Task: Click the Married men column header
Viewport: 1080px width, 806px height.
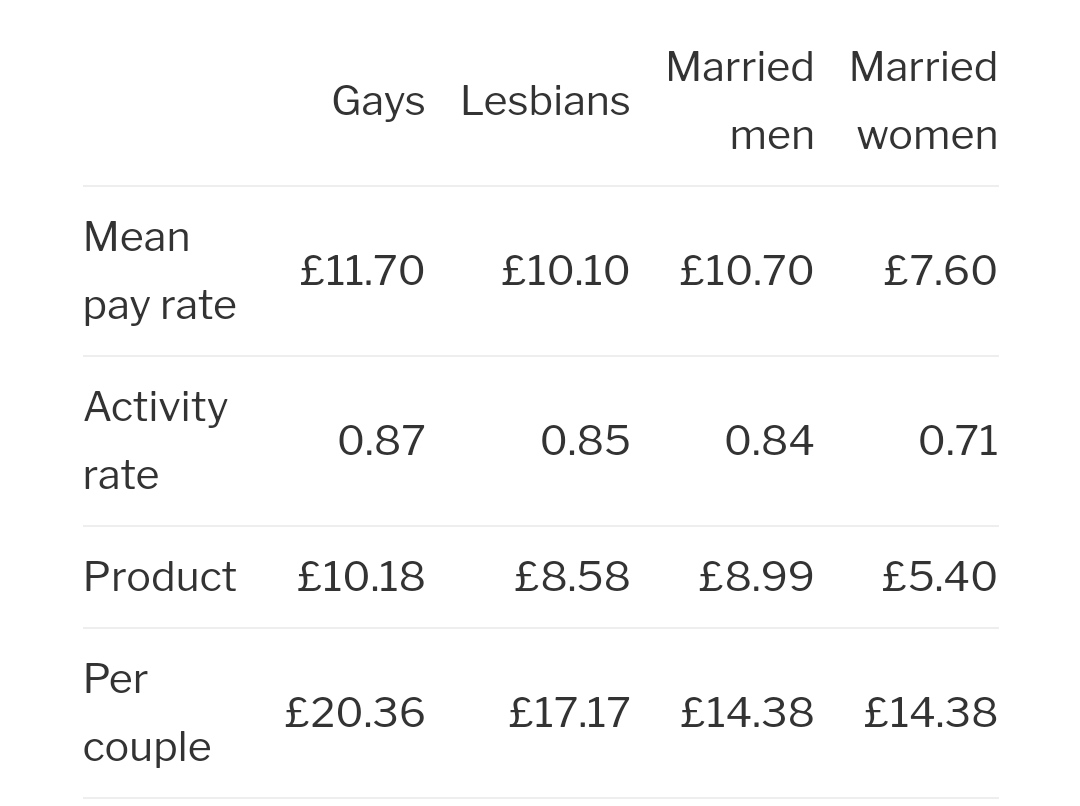Action: pos(740,101)
